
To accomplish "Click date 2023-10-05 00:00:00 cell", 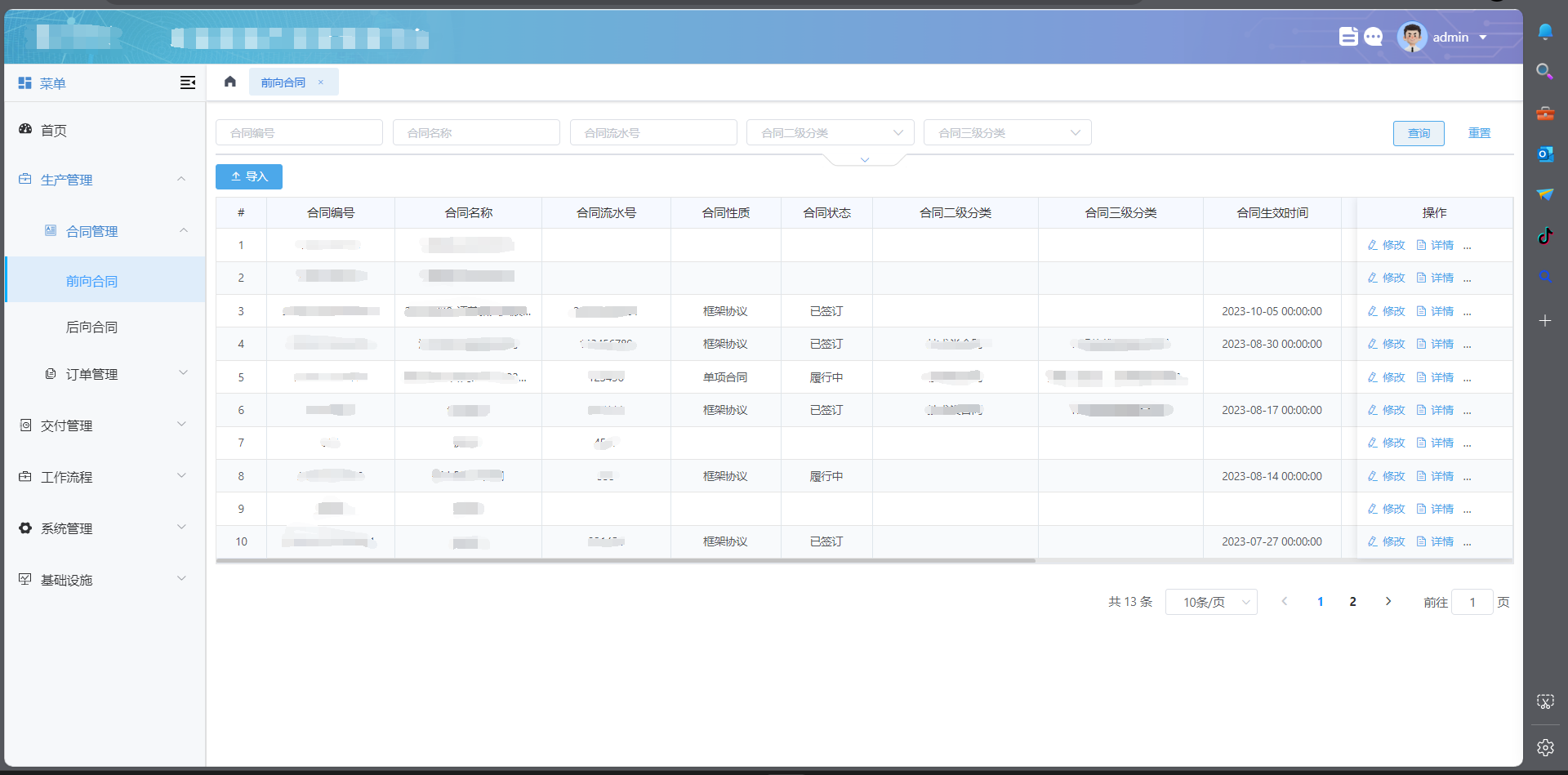I will [1272, 311].
